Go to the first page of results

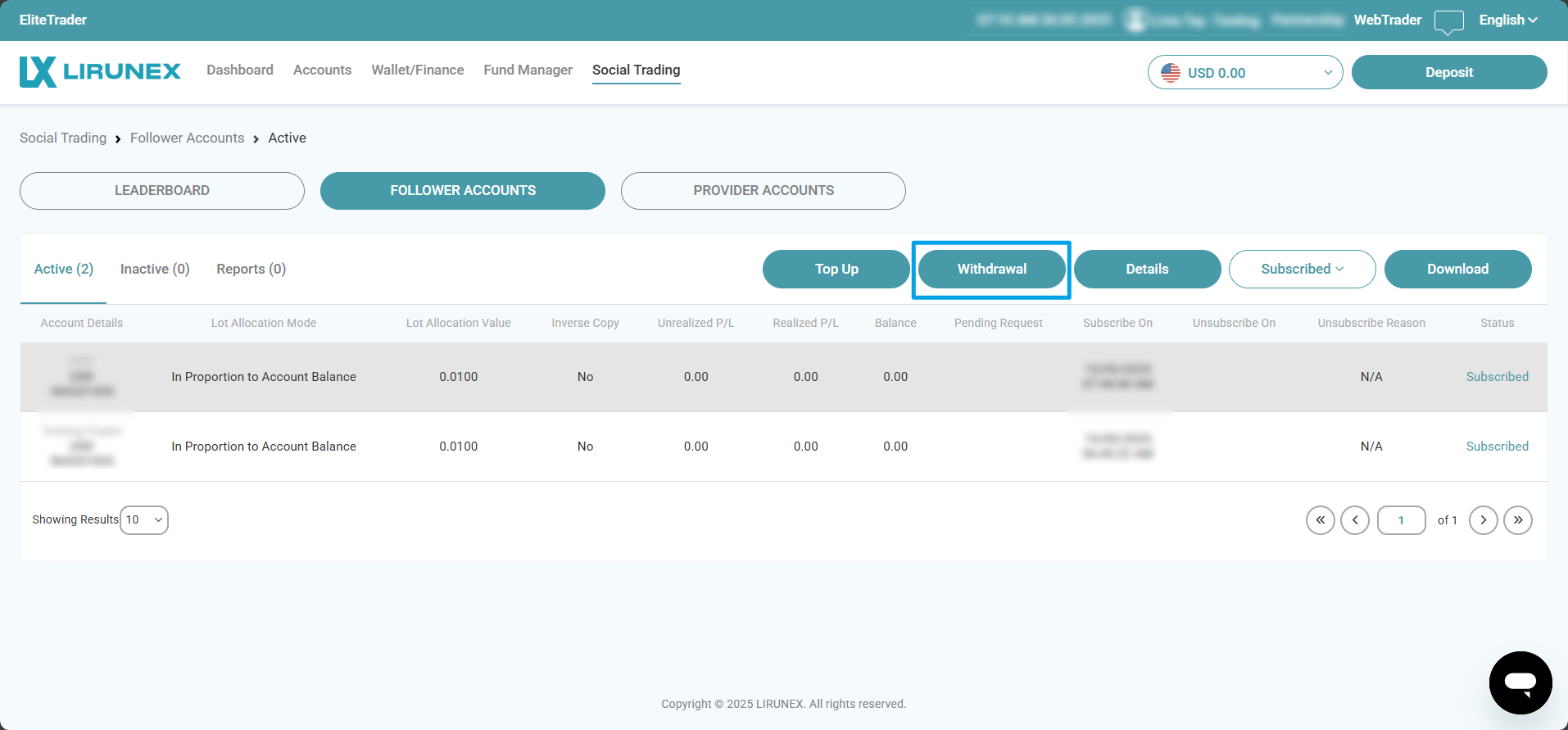point(1320,520)
